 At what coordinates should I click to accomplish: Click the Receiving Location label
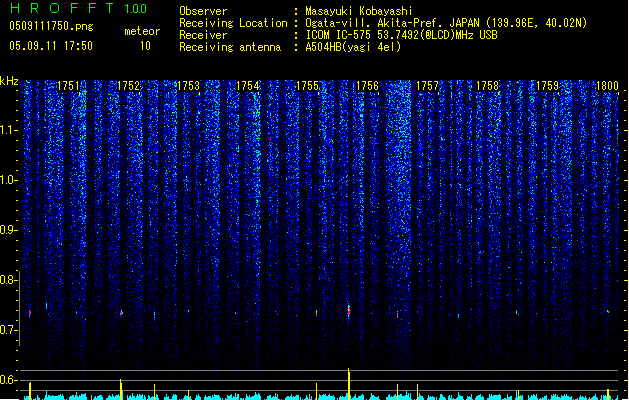(233, 23)
